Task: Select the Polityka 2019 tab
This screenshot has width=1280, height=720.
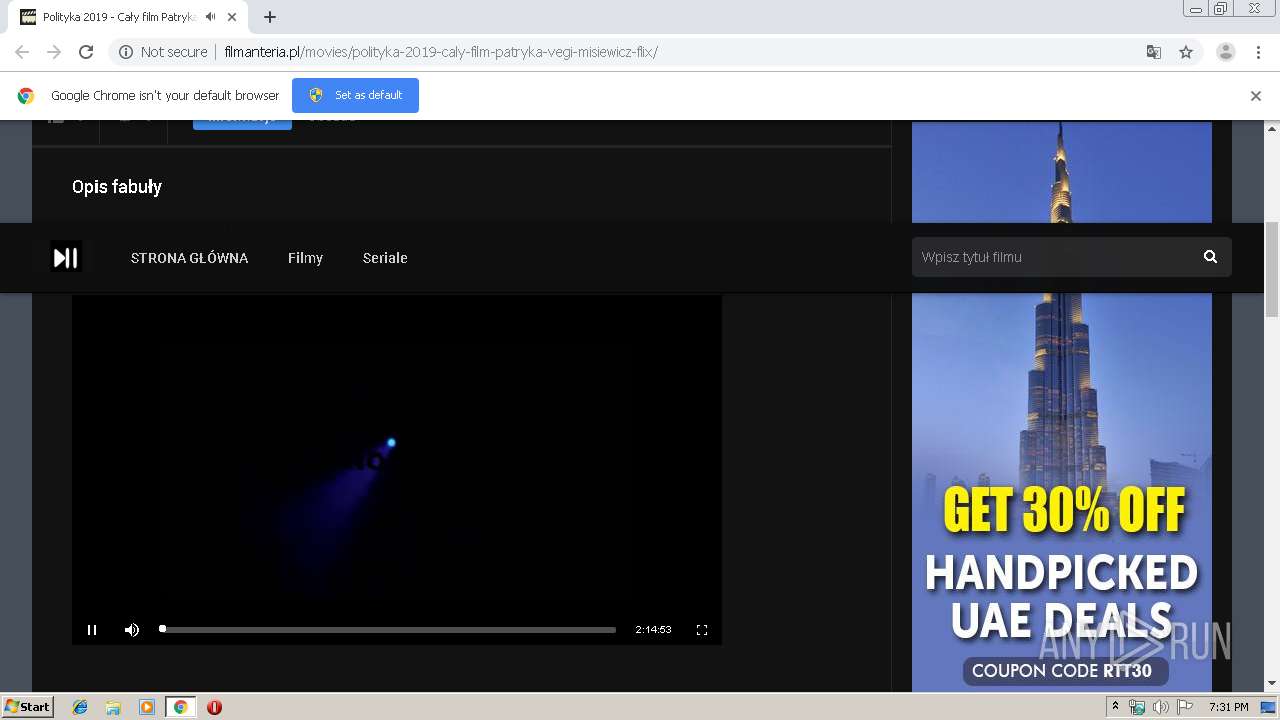Action: (x=120, y=17)
